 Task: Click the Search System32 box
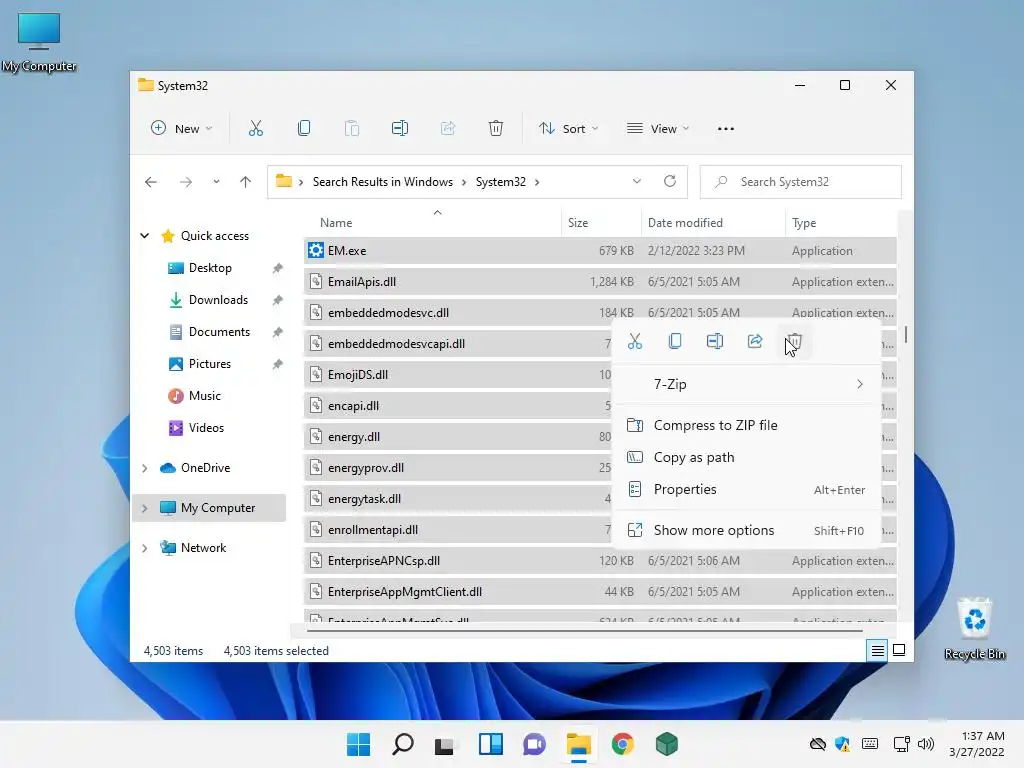tap(801, 182)
